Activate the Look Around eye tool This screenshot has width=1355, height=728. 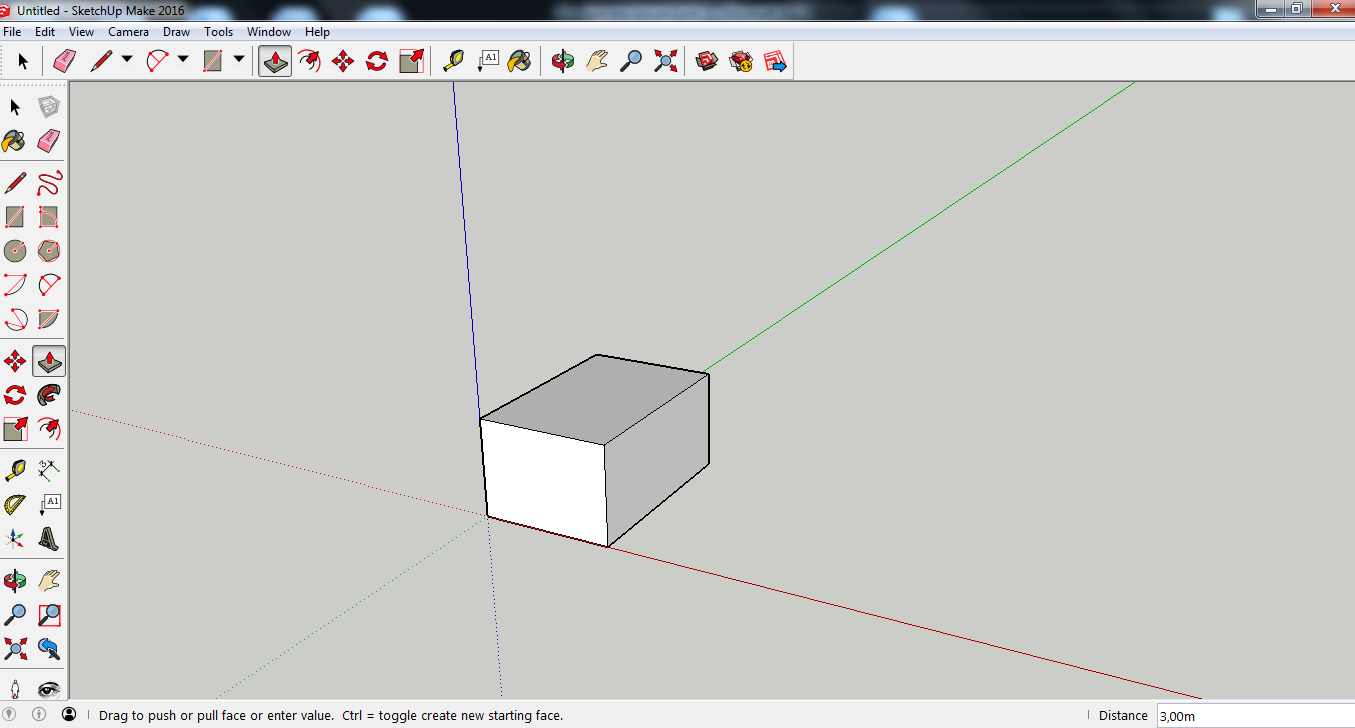tap(49, 687)
